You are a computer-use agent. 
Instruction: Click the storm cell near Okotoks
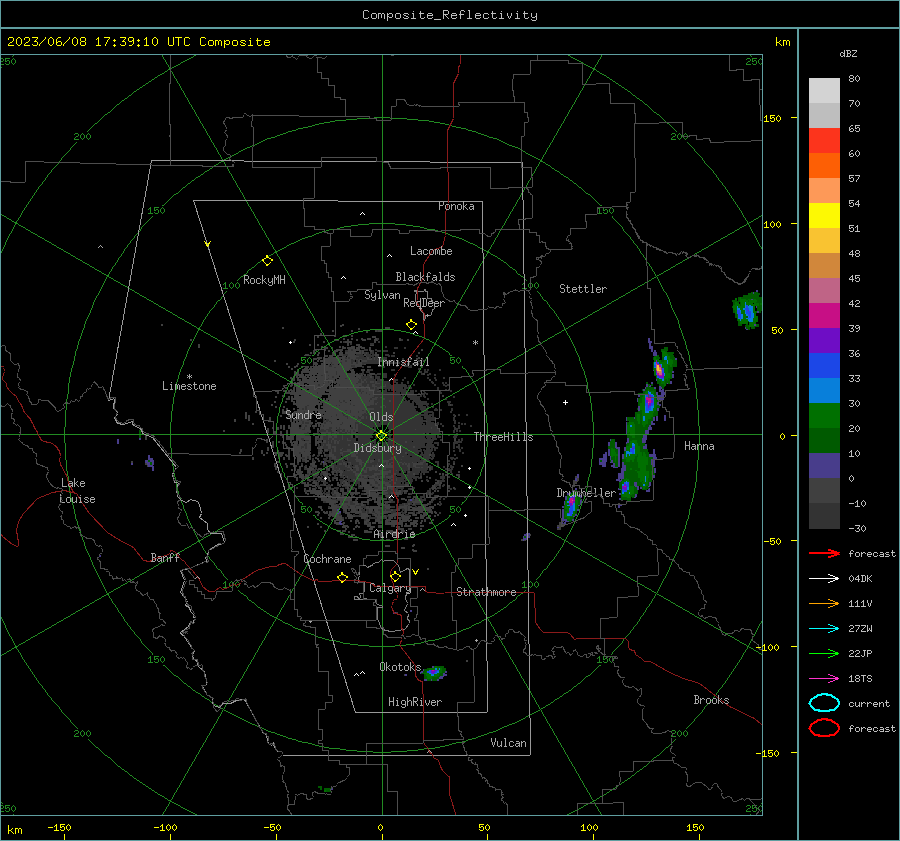pyautogui.click(x=434, y=673)
